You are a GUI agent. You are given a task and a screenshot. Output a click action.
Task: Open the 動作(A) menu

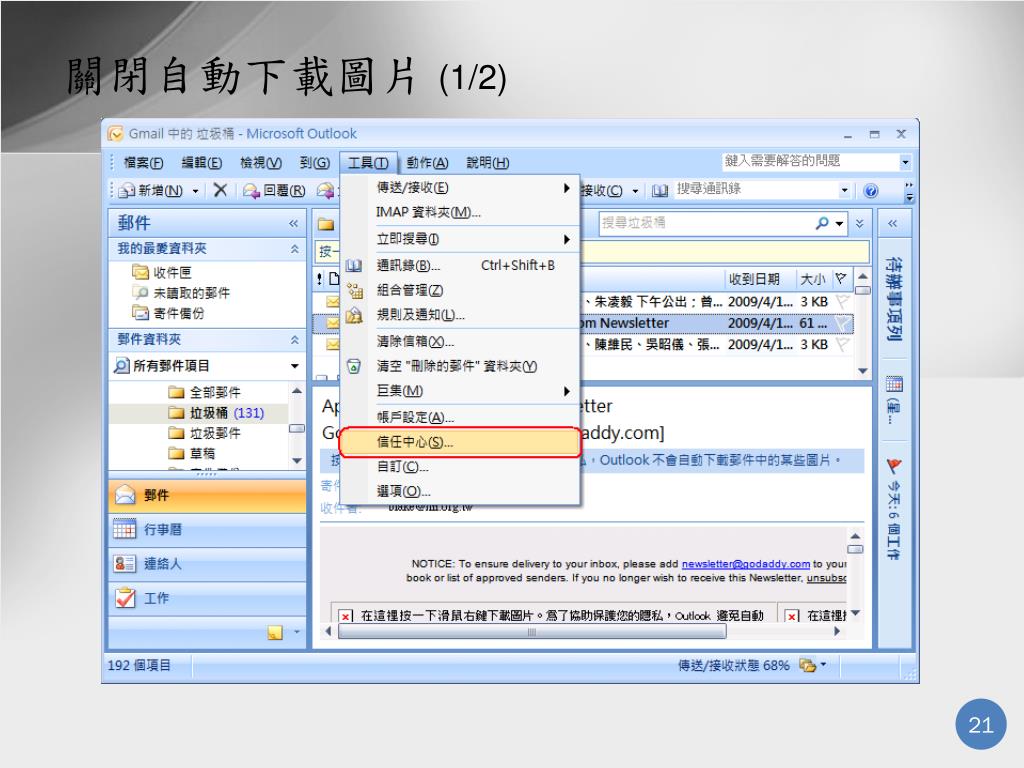pos(427,163)
